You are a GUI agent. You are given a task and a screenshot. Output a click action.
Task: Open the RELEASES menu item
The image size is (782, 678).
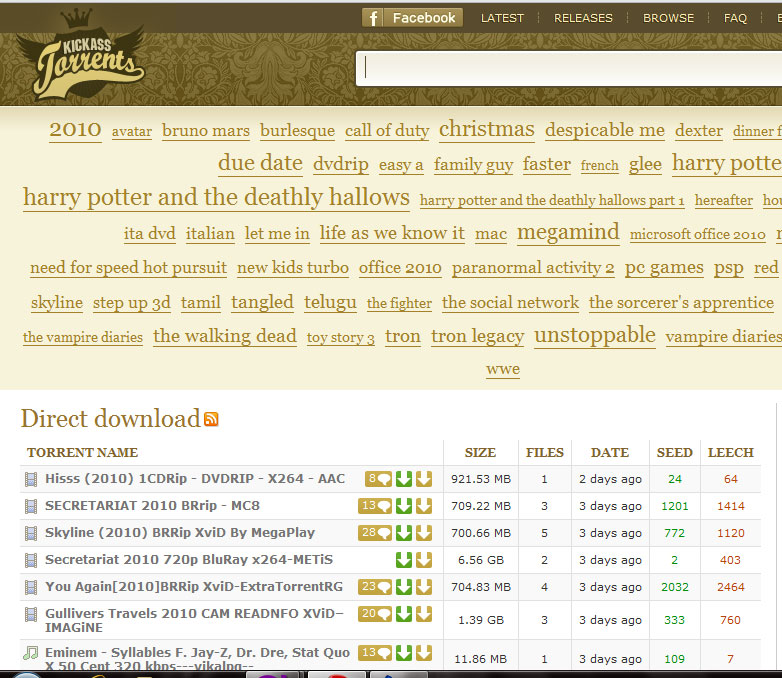tap(583, 18)
